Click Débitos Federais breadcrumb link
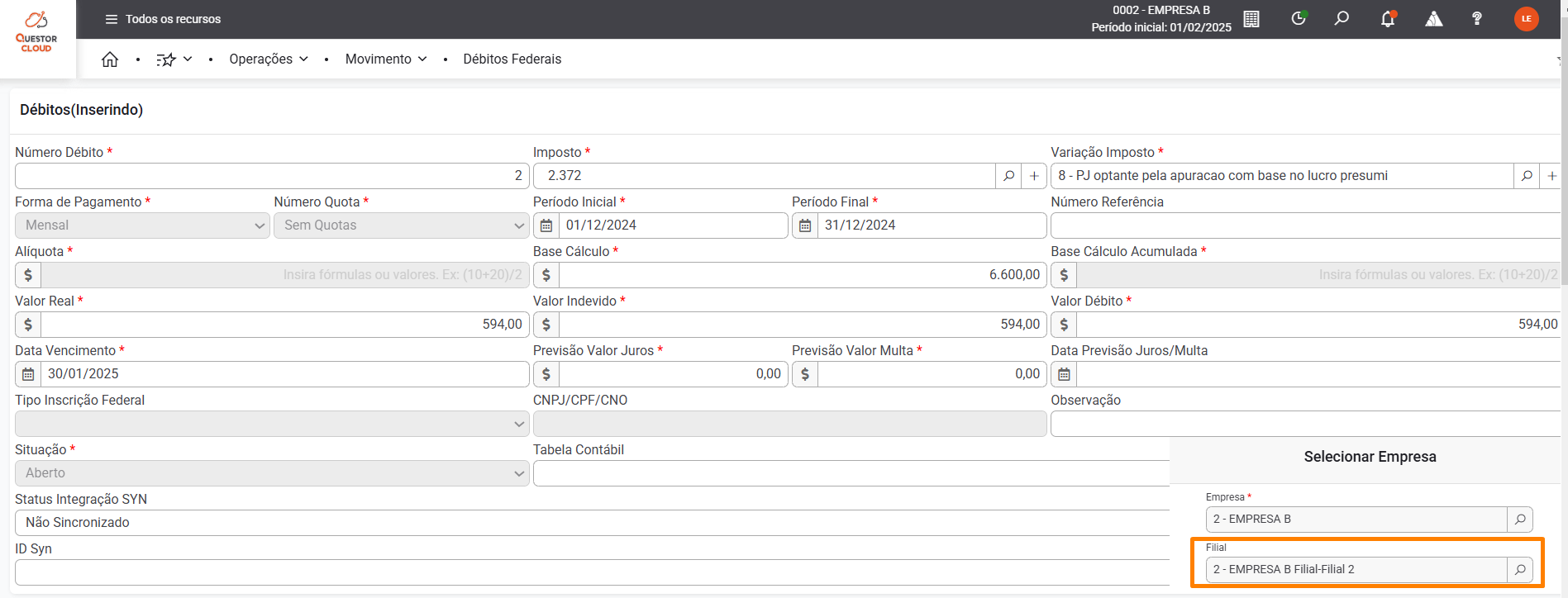Viewport: 1568px width, 598px height. (x=512, y=59)
